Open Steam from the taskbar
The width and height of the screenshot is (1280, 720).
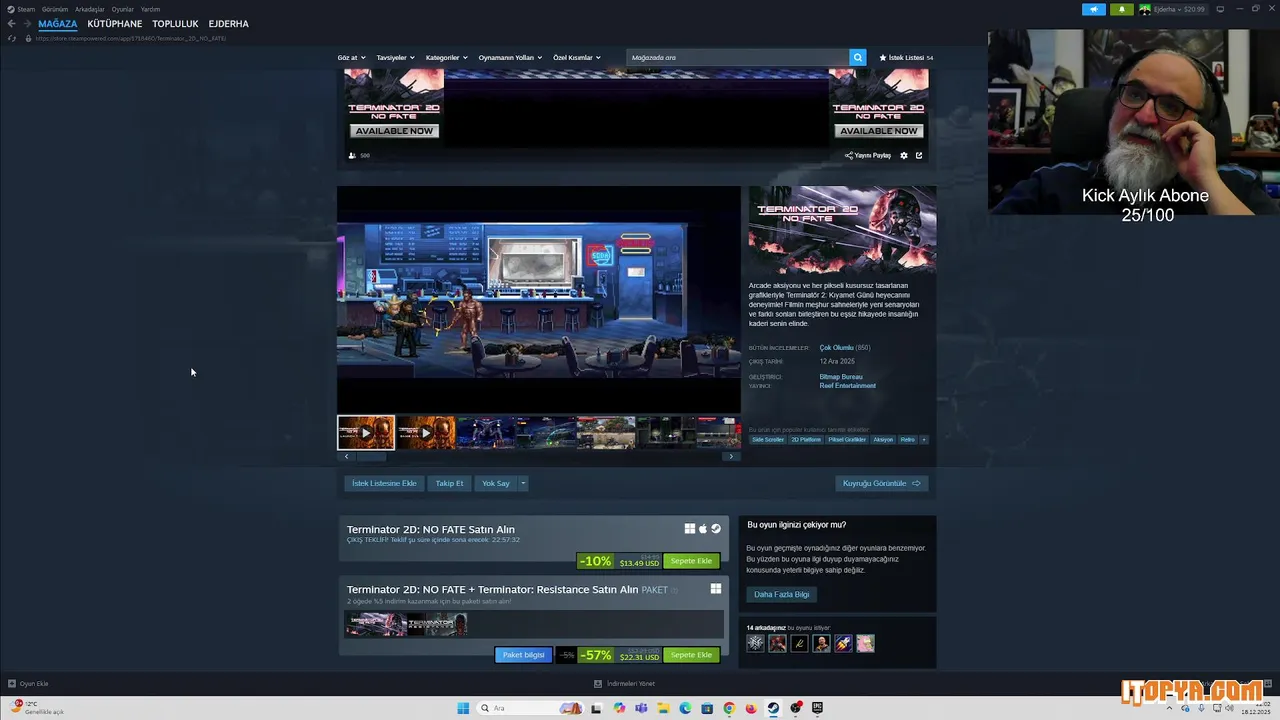click(773, 708)
